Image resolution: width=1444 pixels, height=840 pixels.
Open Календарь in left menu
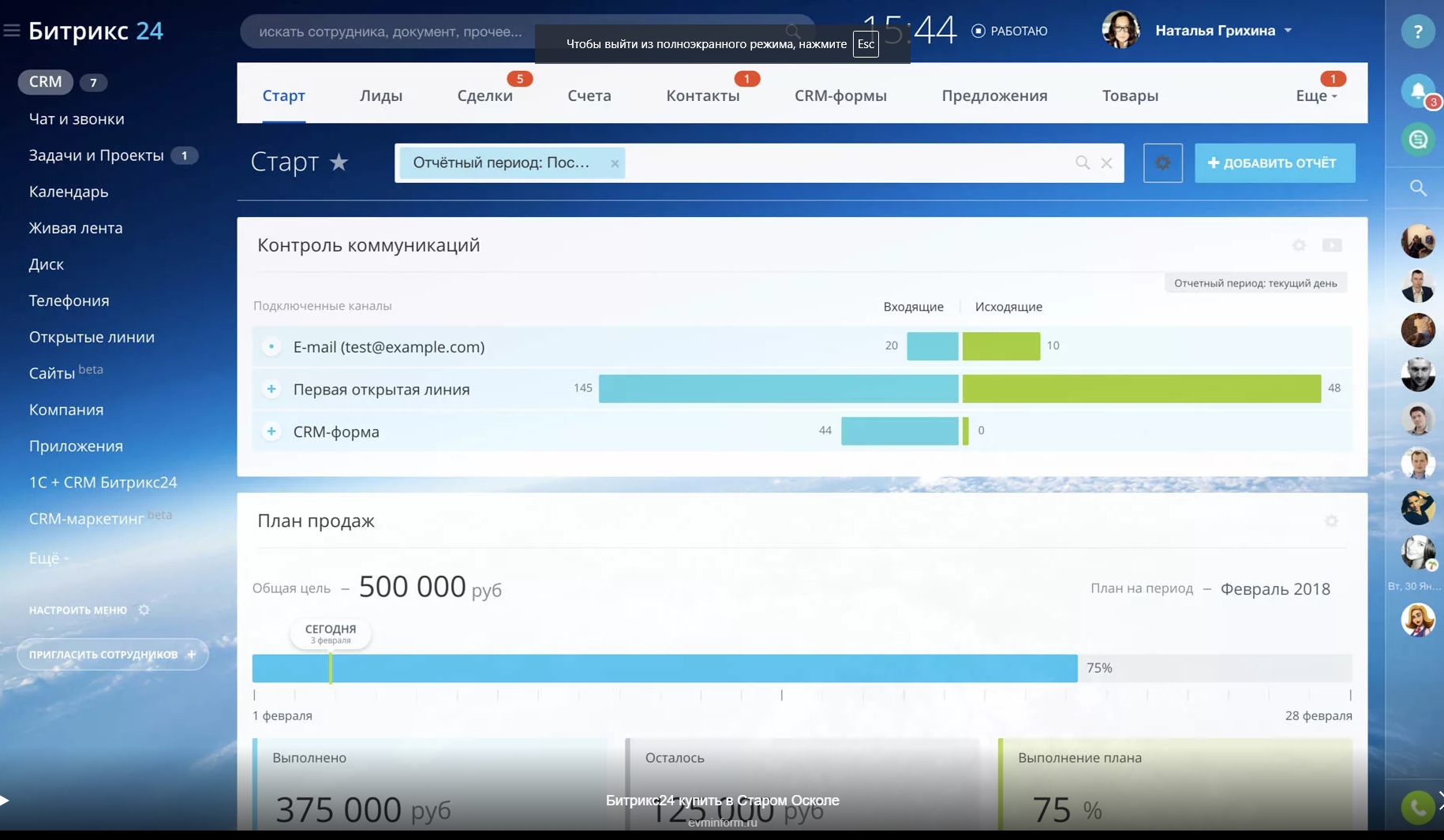tap(69, 192)
